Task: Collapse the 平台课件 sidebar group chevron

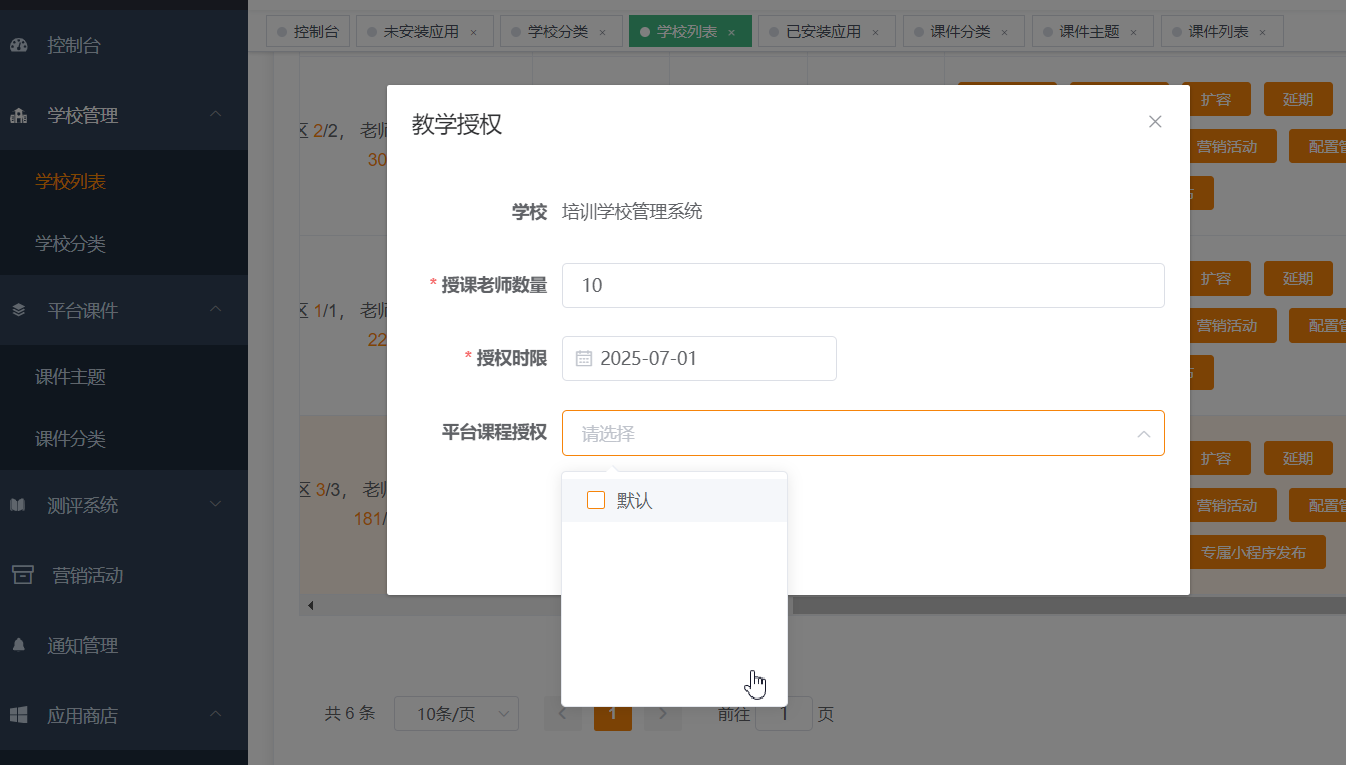Action: 215,310
